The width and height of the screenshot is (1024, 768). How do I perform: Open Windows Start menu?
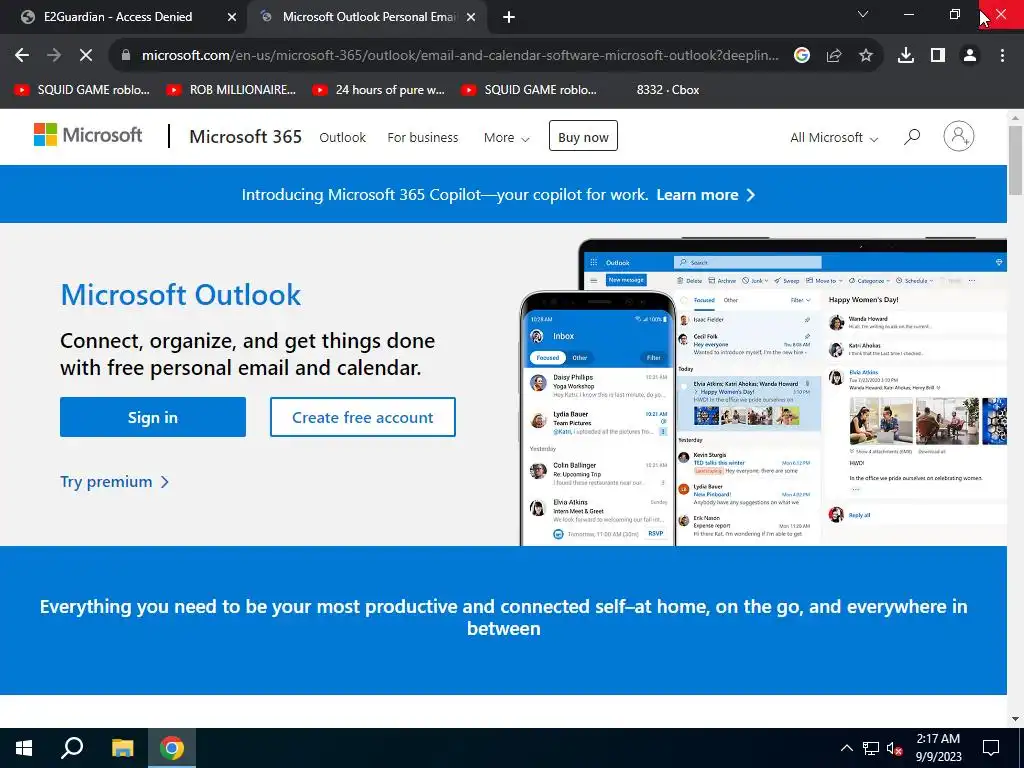[x=24, y=748]
